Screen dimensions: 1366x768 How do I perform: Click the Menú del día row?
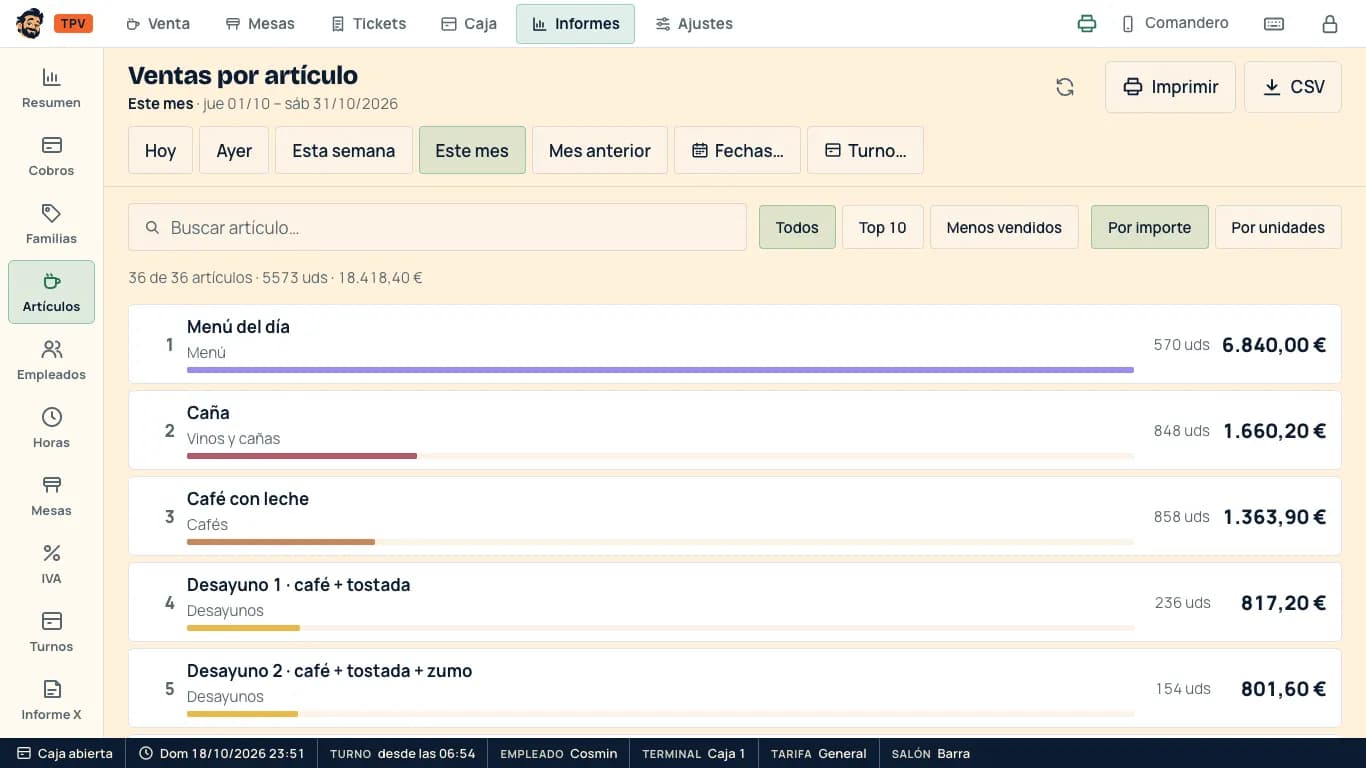tap(734, 344)
